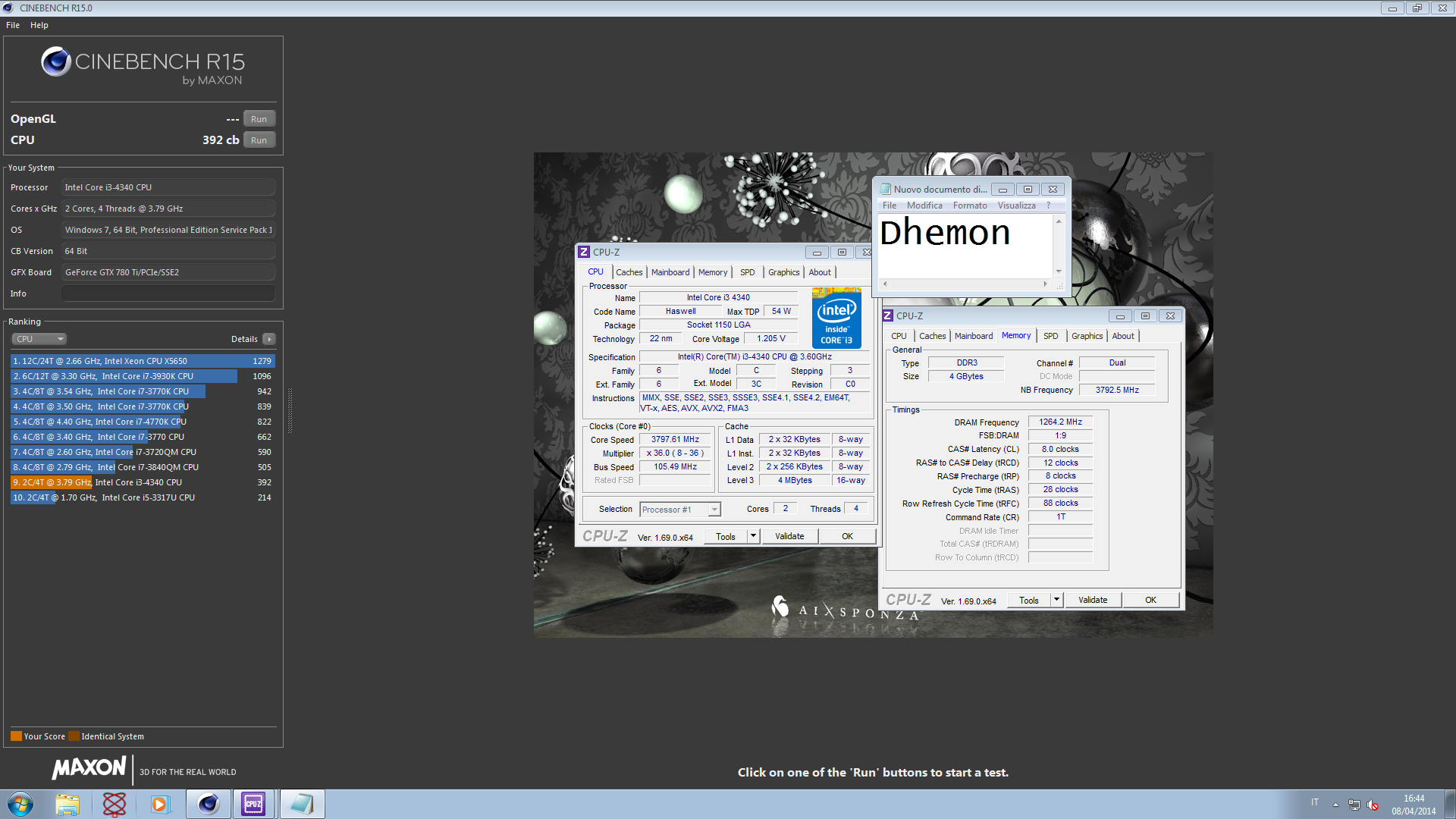Screen dimensions: 1456x819
Task: Switch to About tab in CPU-Z Memory window
Action: (x=1123, y=336)
